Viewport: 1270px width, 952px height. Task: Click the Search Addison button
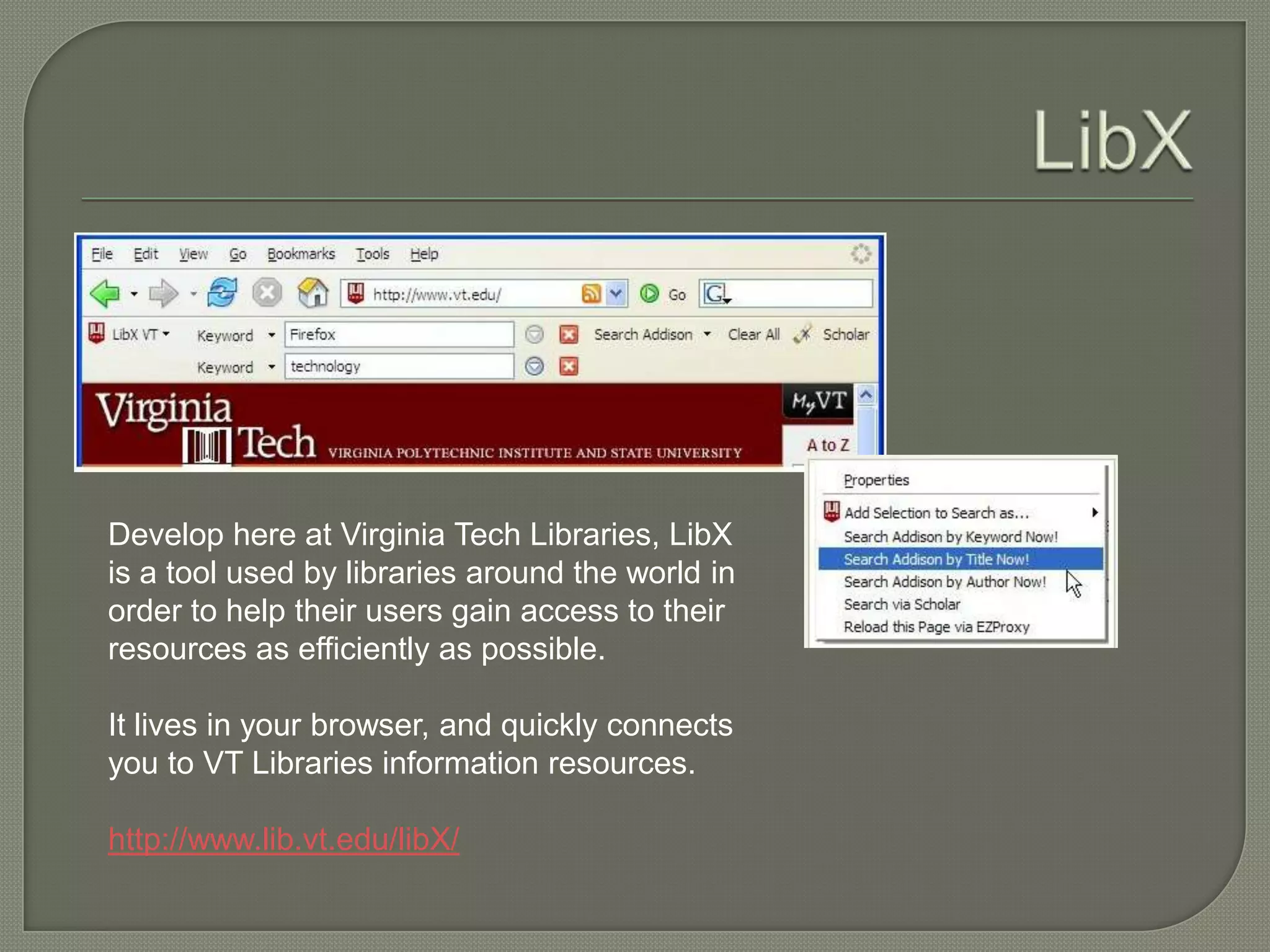click(643, 335)
